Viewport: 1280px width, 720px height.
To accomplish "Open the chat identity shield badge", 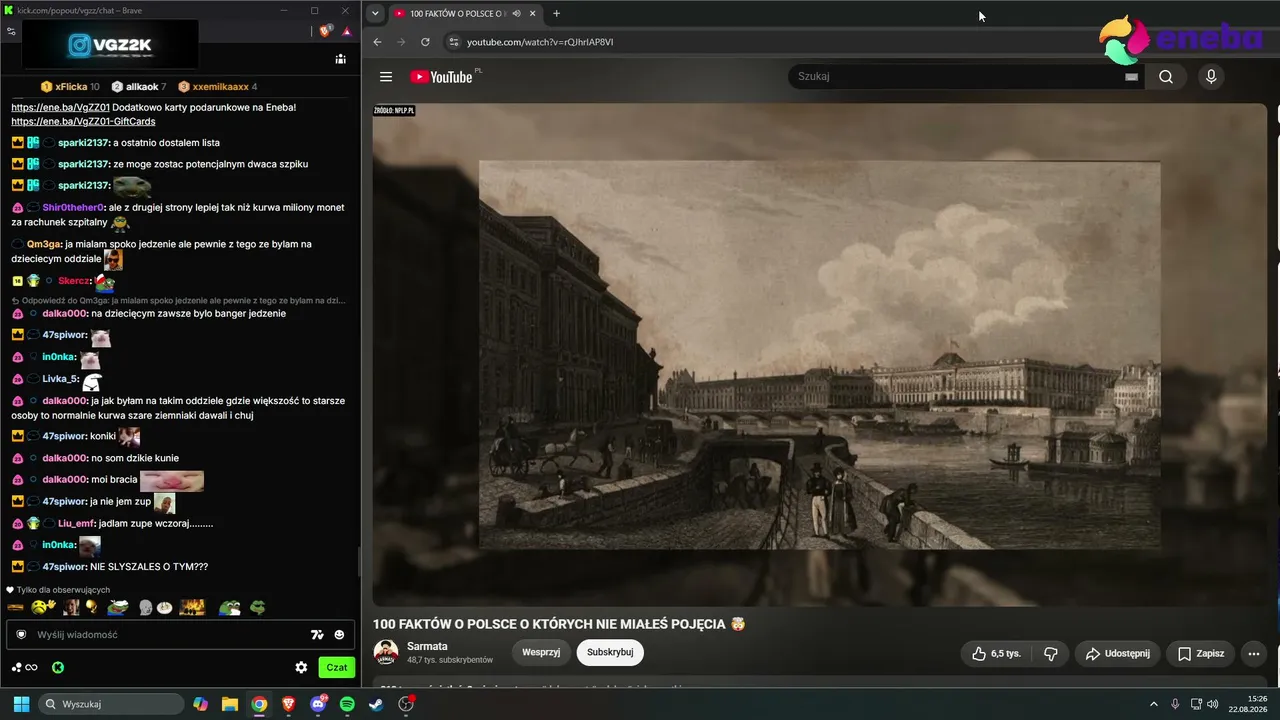I will tap(21, 635).
